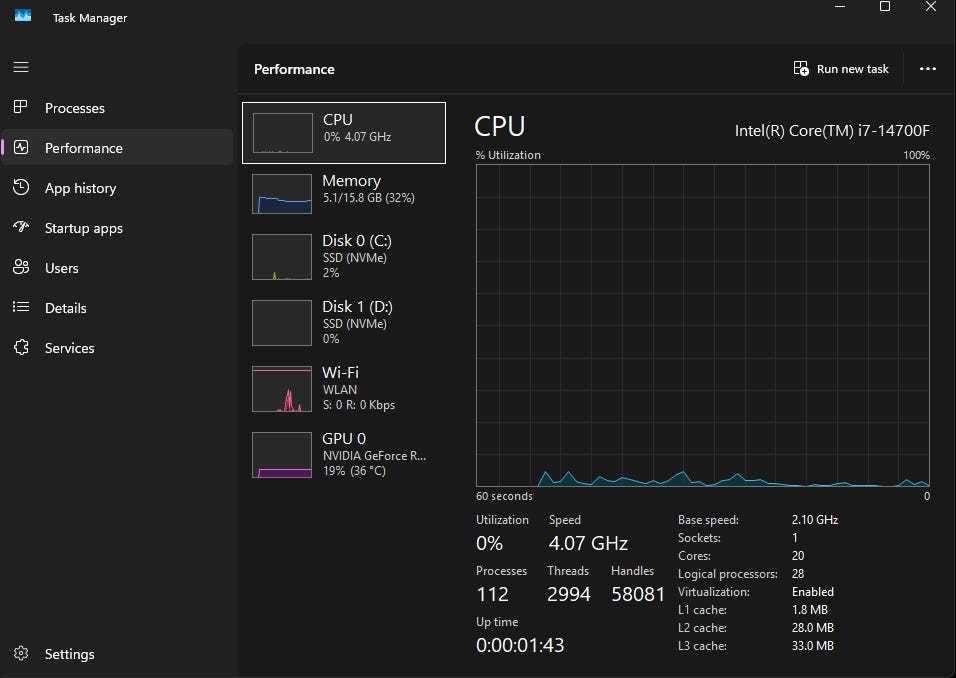
Task: Click NVIDIA GeForce GPU 0 label
Action: 374,454
